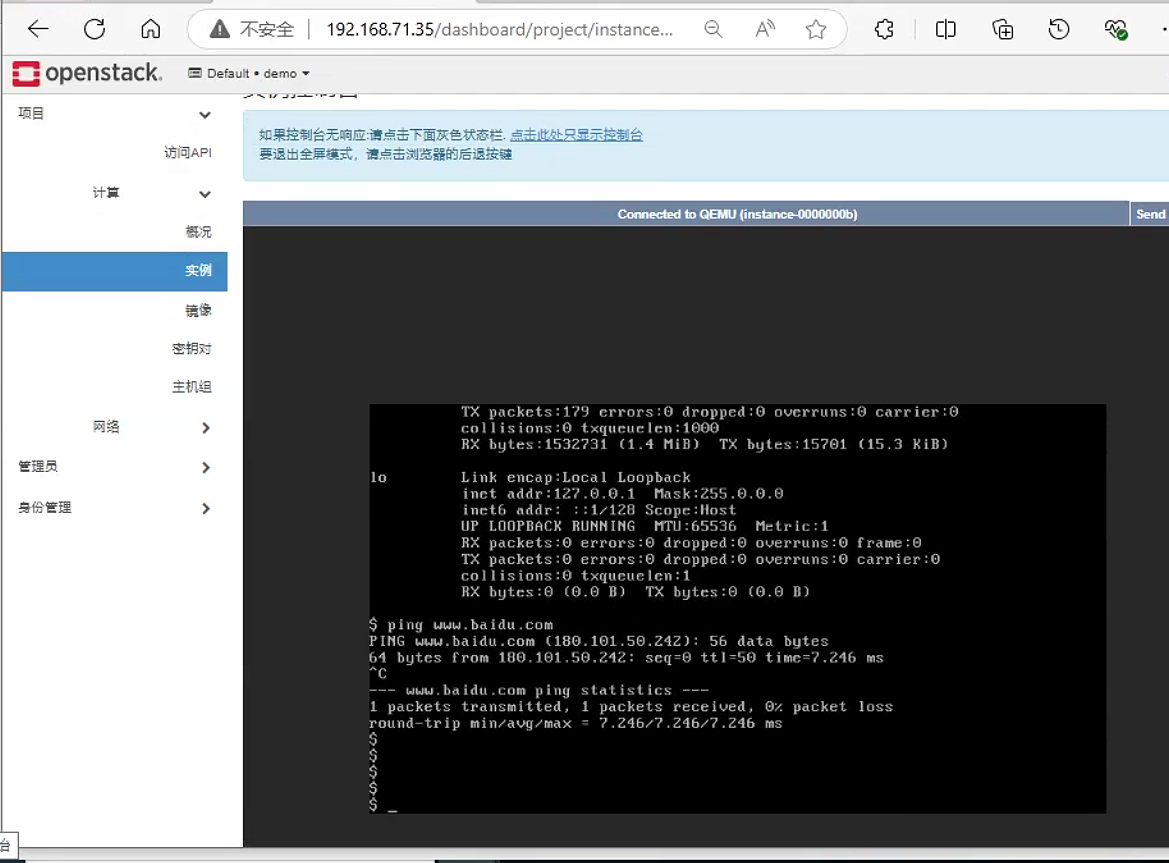This screenshot has width=1169, height=863.
Task: Click the 计算 label in the sidebar
Action: point(106,193)
